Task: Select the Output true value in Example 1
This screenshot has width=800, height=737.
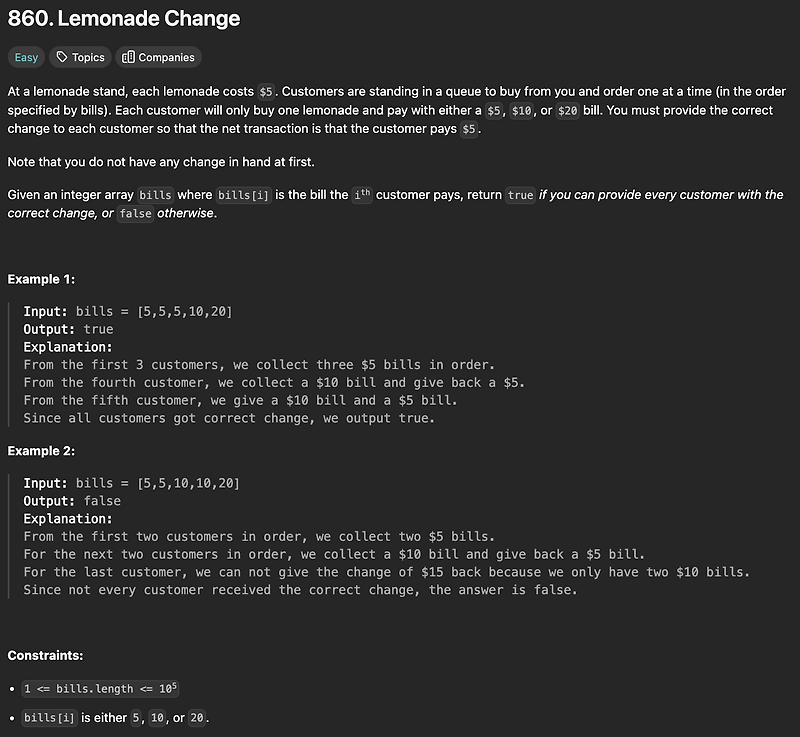Action: [99, 329]
